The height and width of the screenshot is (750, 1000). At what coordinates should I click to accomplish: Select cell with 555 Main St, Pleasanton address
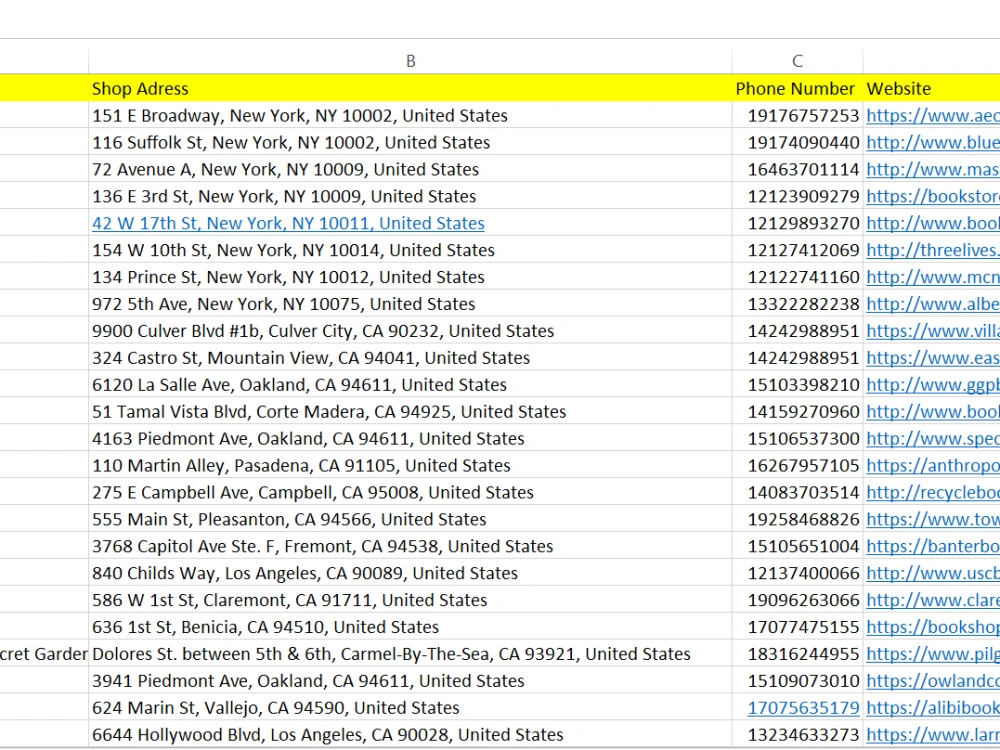410,519
